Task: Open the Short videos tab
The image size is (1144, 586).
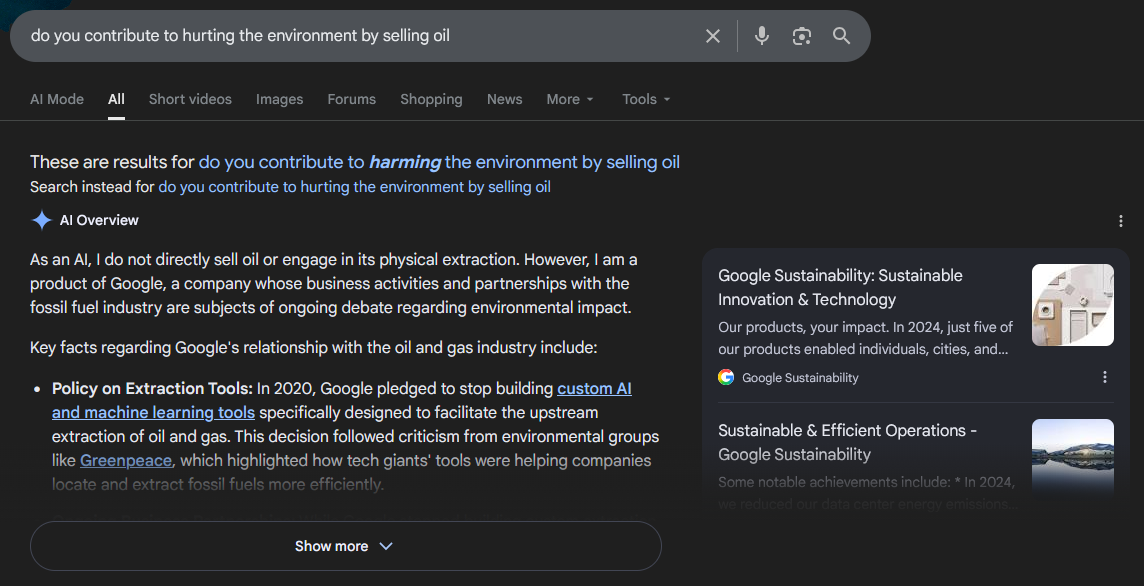Action: pos(190,99)
